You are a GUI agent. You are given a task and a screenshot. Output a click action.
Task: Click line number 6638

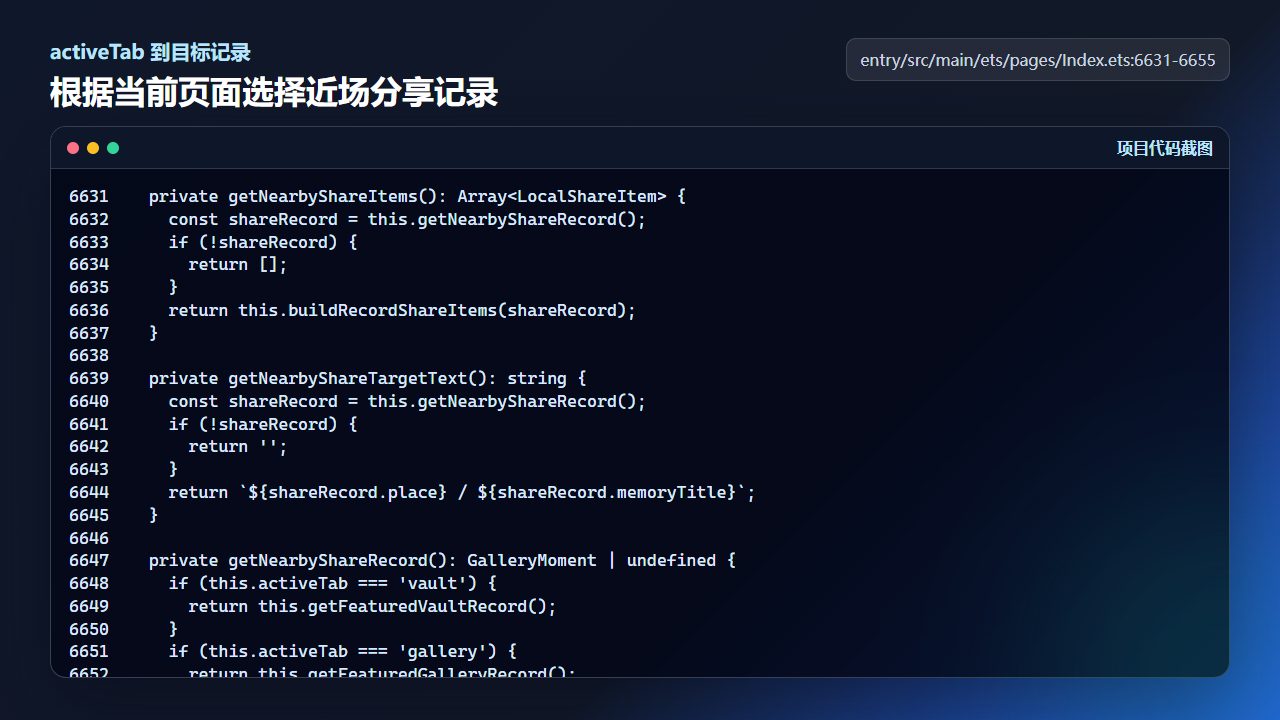click(89, 356)
